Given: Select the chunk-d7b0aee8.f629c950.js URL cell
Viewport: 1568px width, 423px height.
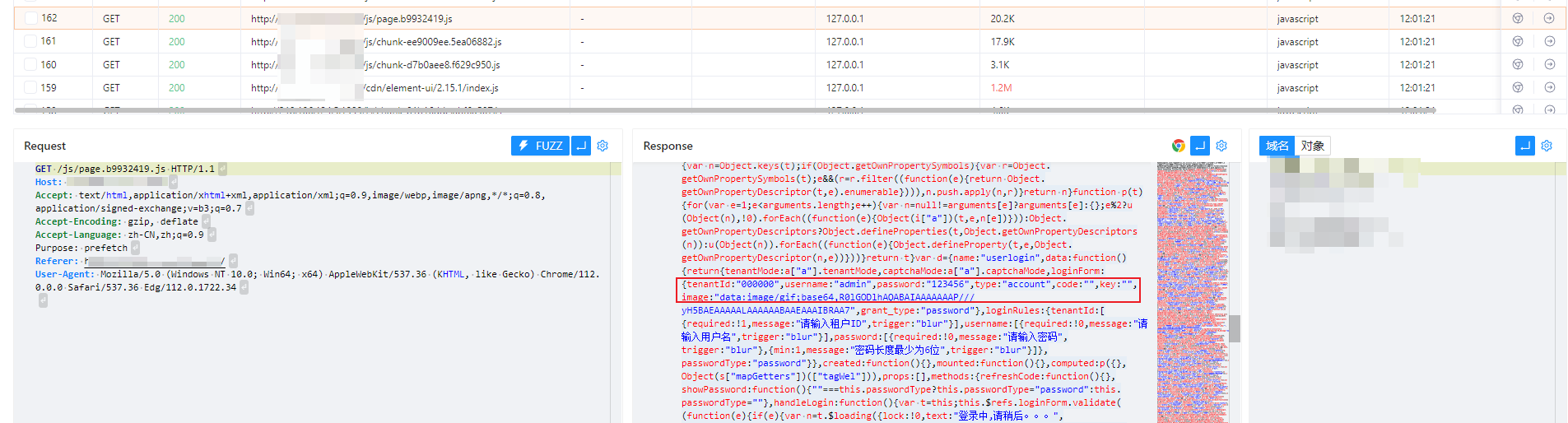Looking at the screenshot, I should point(405,64).
